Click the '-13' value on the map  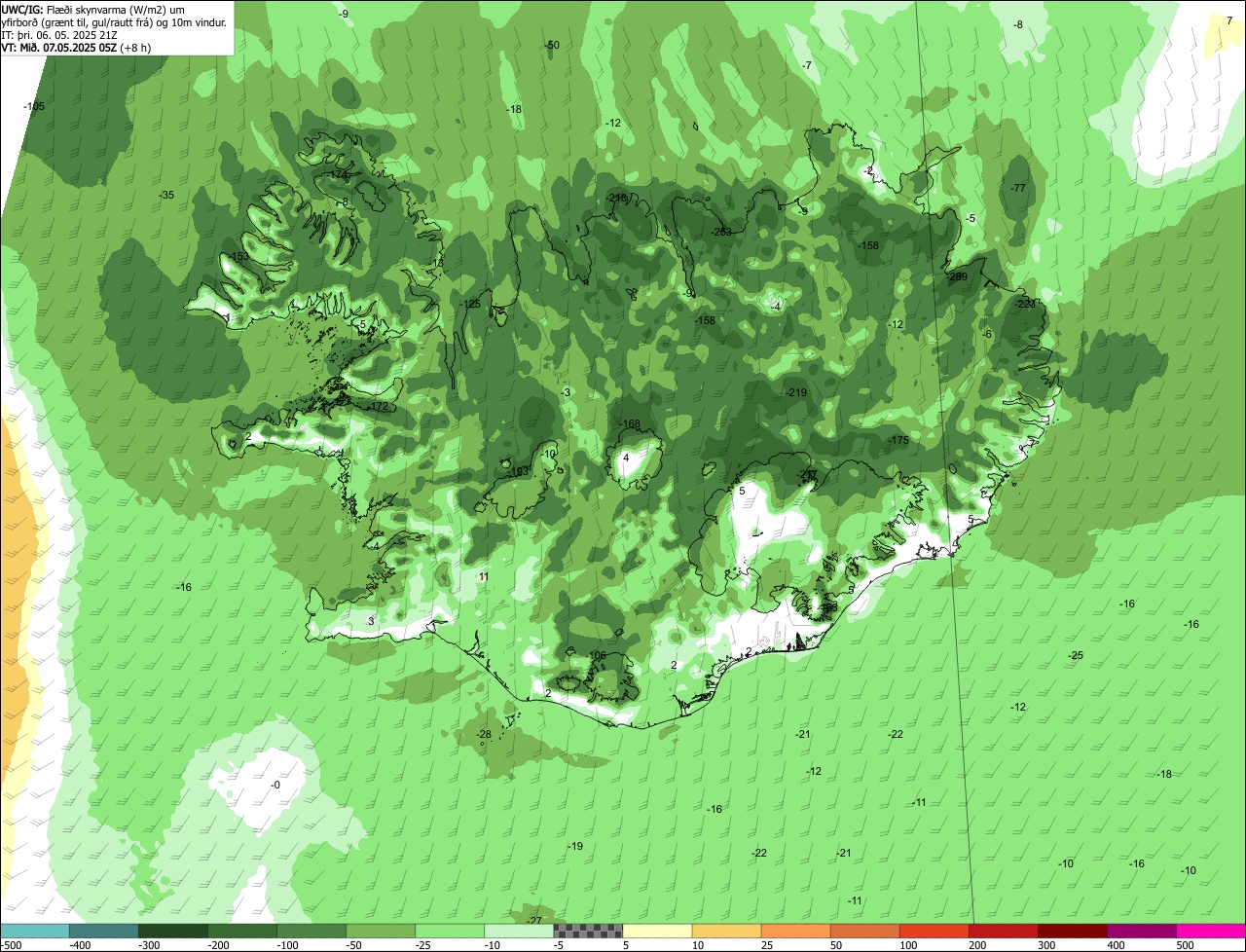(x=437, y=263)
